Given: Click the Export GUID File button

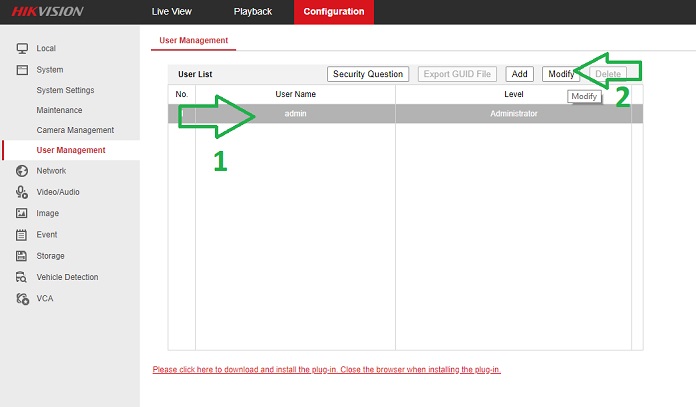Looking at the screenshot, I should [457, 74].
